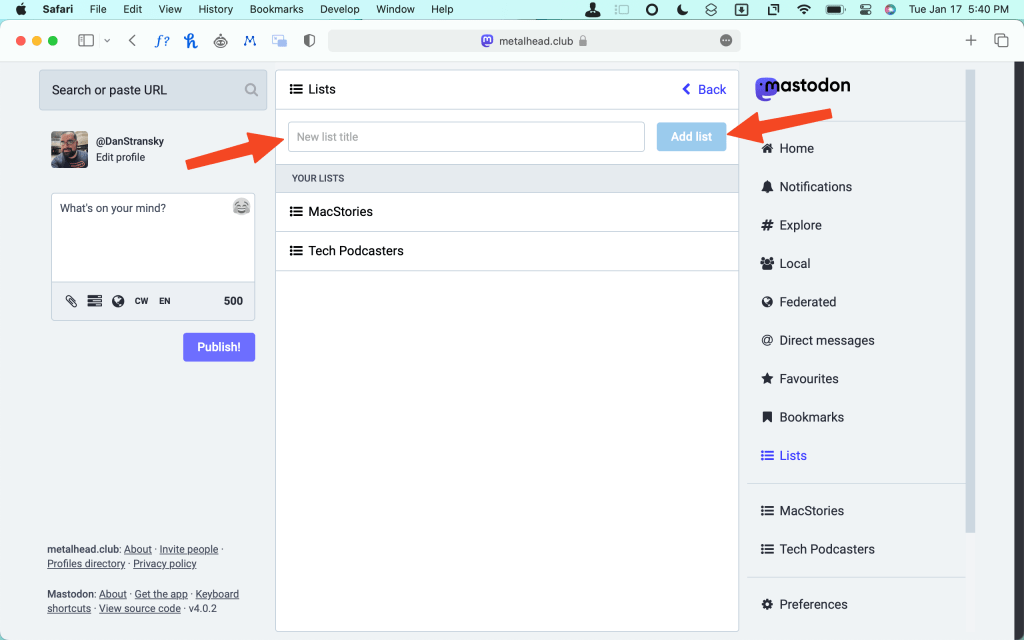
Task: Open Safari's tab layout chevron
Action: pyautogui.click(x=106, y=40)
